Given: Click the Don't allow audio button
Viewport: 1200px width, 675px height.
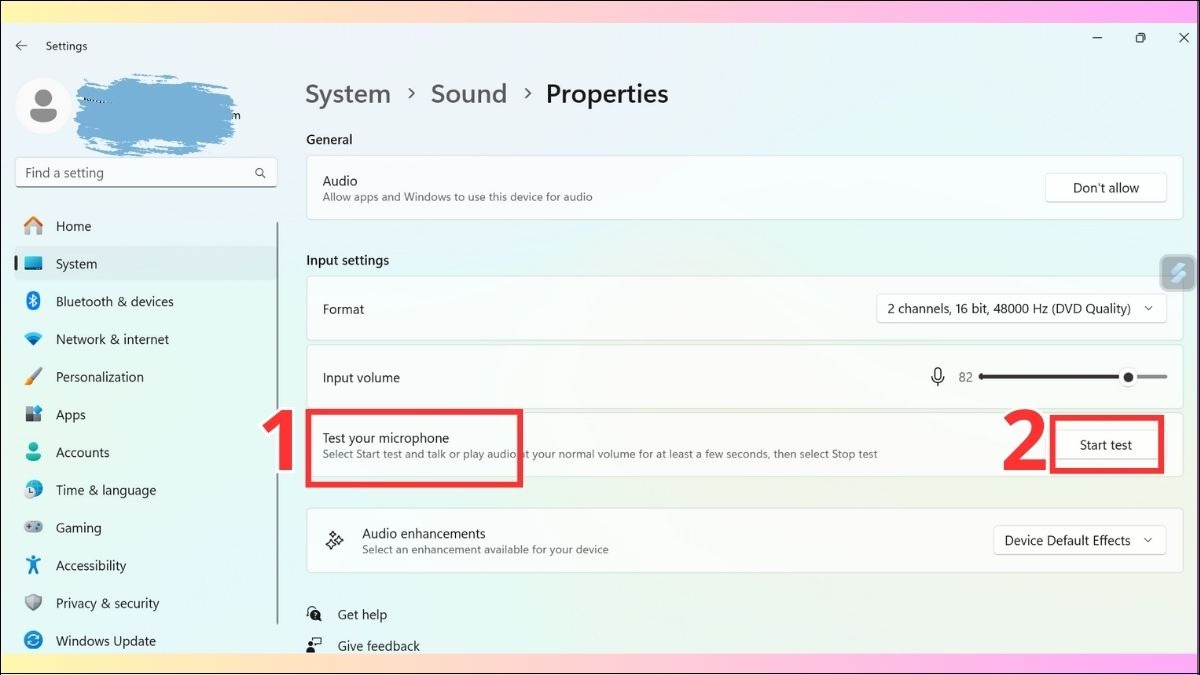Looking at the screenshot, I should 1106,188.
